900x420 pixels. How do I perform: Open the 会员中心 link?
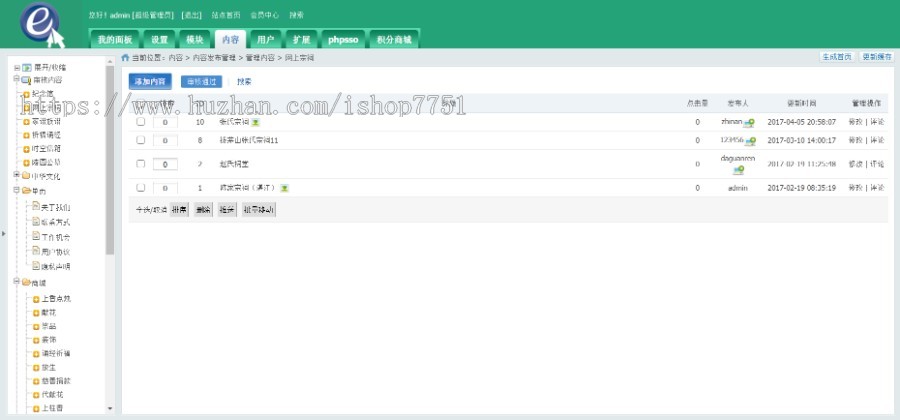[265, 15]
